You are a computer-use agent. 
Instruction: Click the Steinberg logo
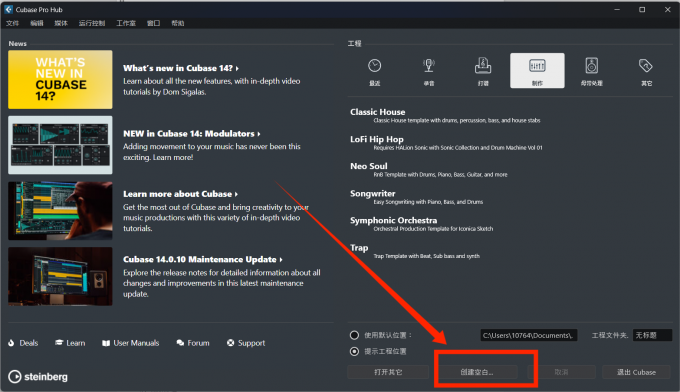[x=38, y=376]
